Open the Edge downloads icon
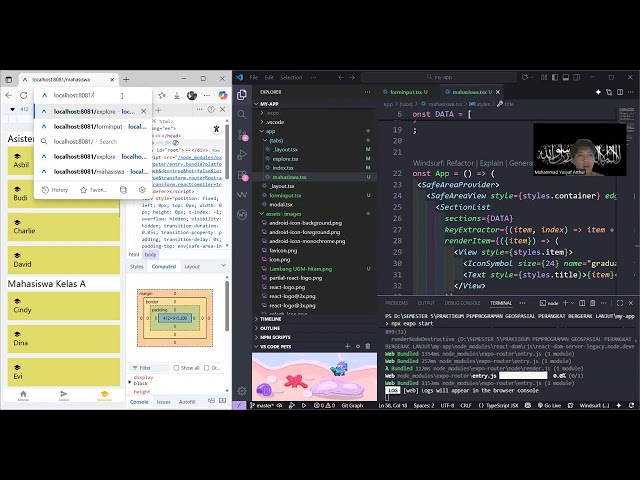This screenshot has width=640, height=480. tap(177, 96)
